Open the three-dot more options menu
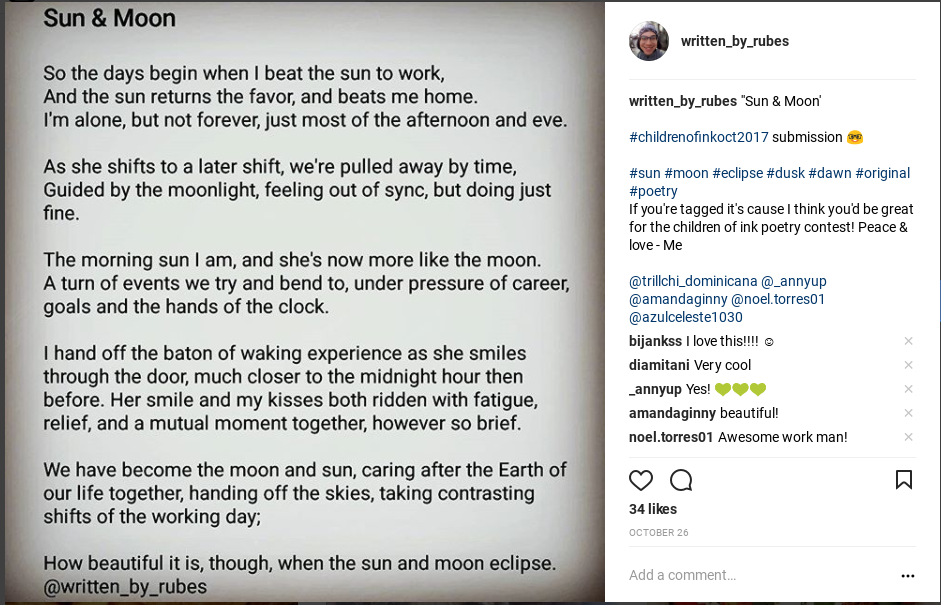The height and width of the screenshot is (605, 941). click(907, 576)
